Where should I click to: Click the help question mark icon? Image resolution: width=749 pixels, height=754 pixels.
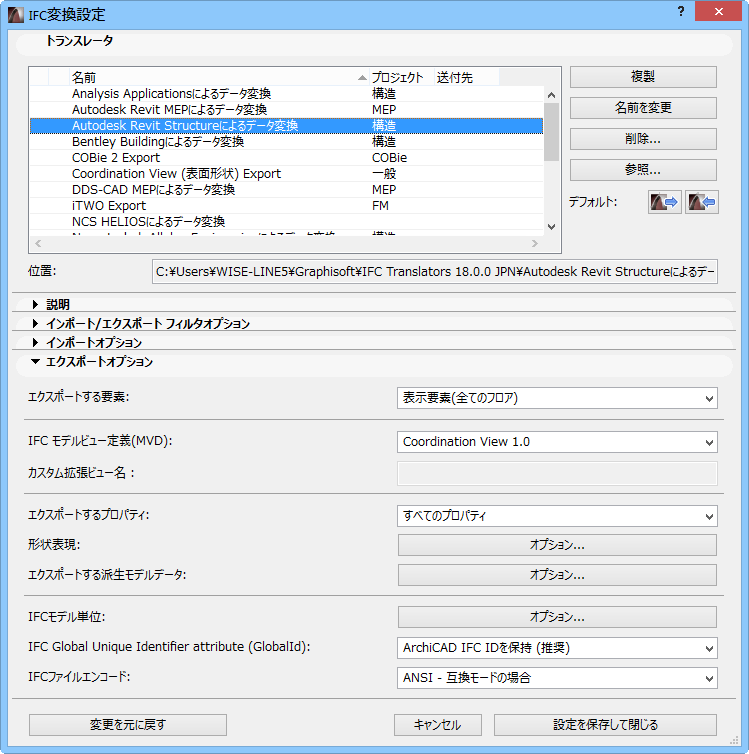(x=681, y=12)
